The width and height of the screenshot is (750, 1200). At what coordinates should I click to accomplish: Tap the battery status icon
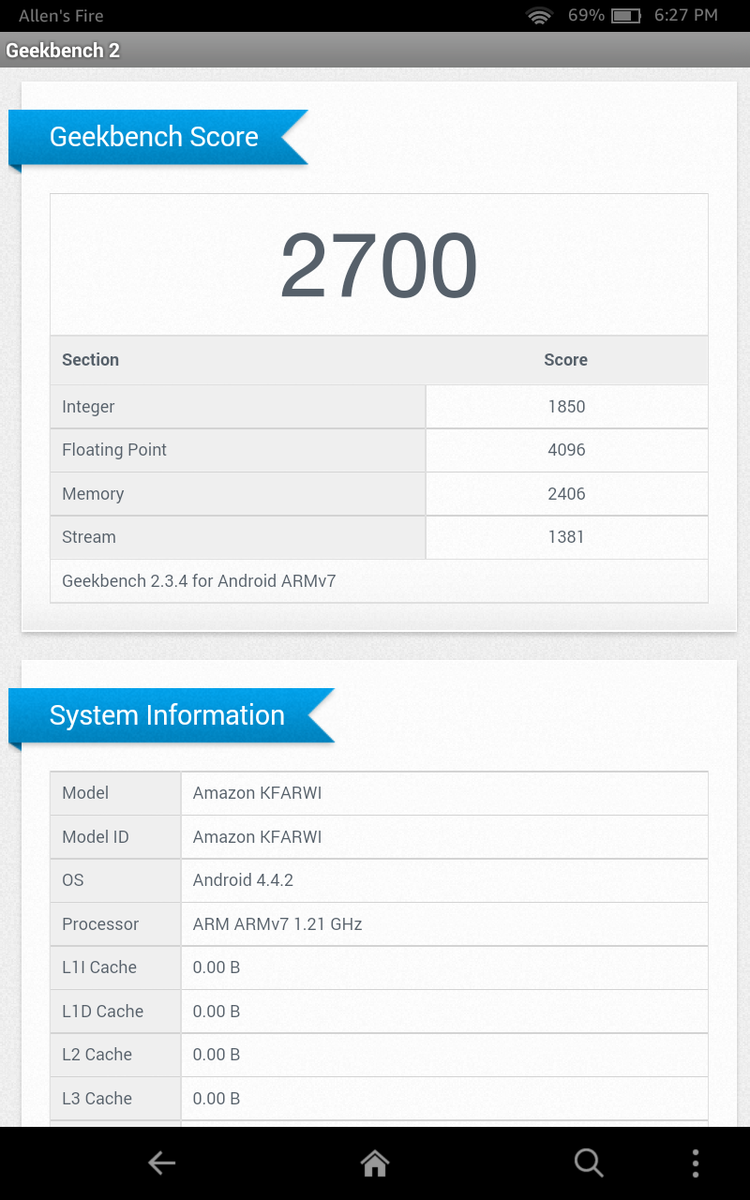click(626, 16)
